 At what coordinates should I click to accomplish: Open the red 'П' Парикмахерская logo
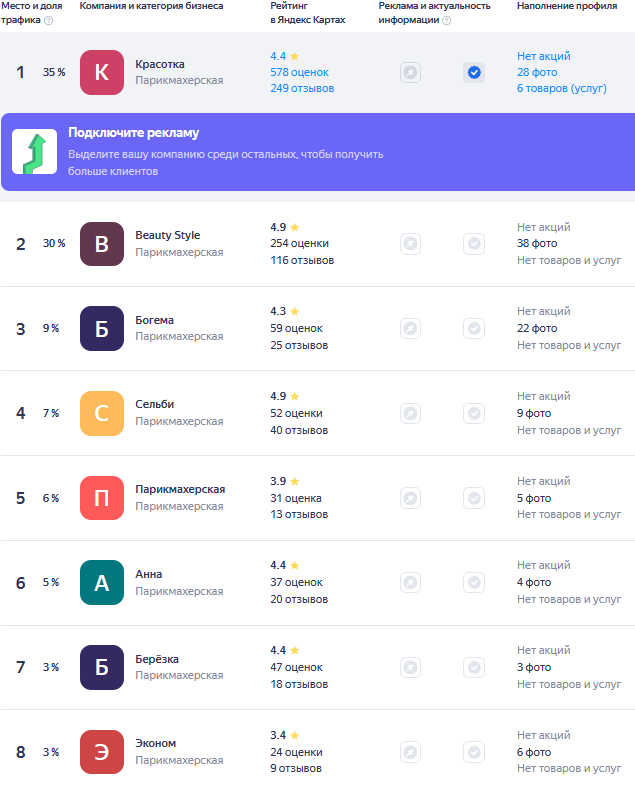point(102,498)
